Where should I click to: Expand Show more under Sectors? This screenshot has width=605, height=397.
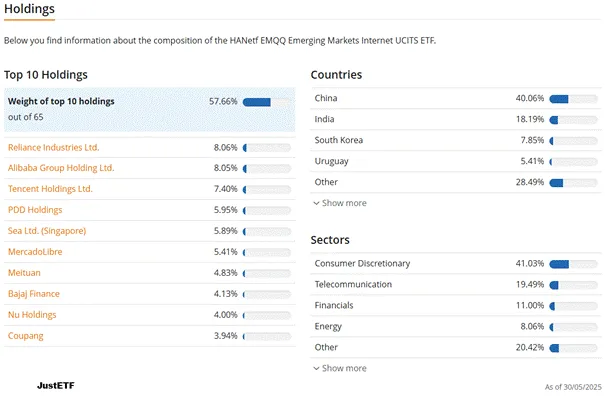pyautogui.click(x=340, y=368)
